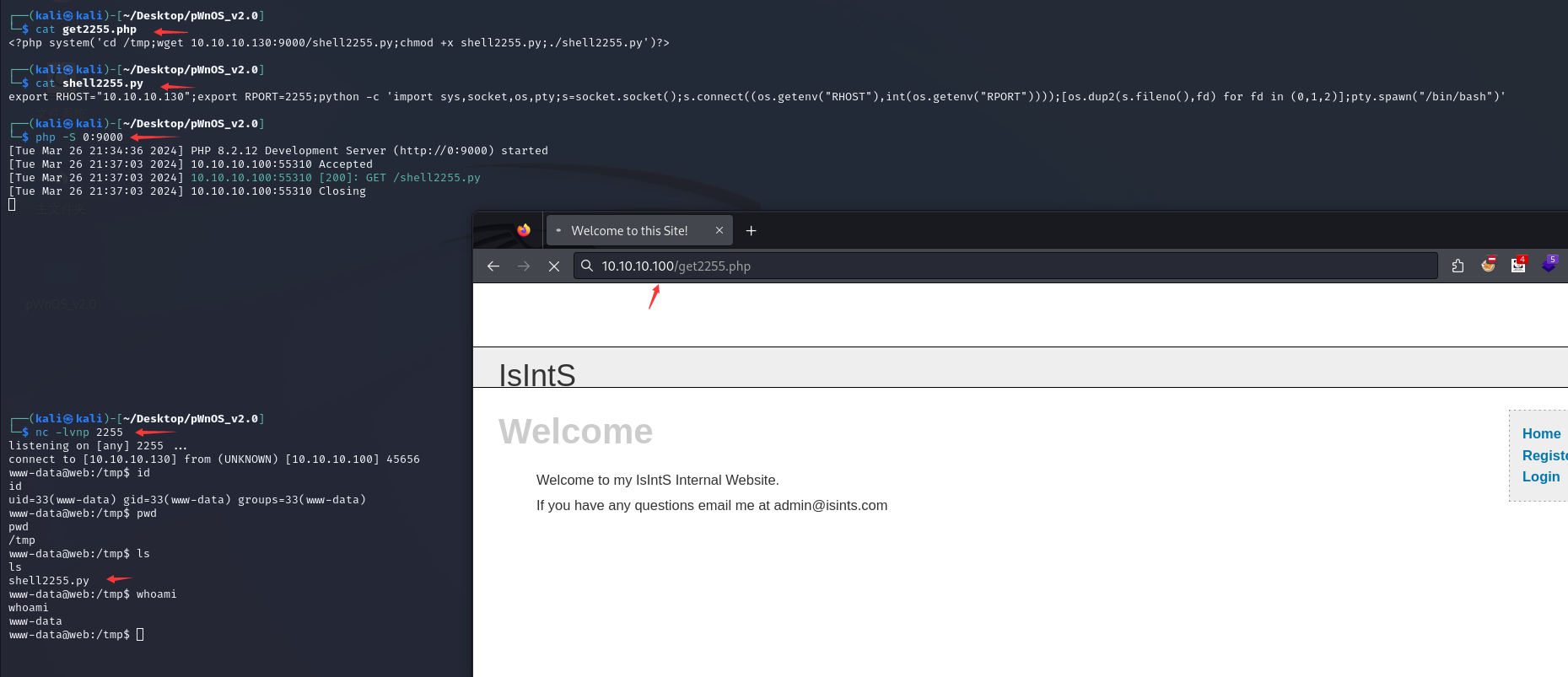The image size is (1568, 677).
Task: Open the Register link in the site menu
Action: (x=1544, y=455)
